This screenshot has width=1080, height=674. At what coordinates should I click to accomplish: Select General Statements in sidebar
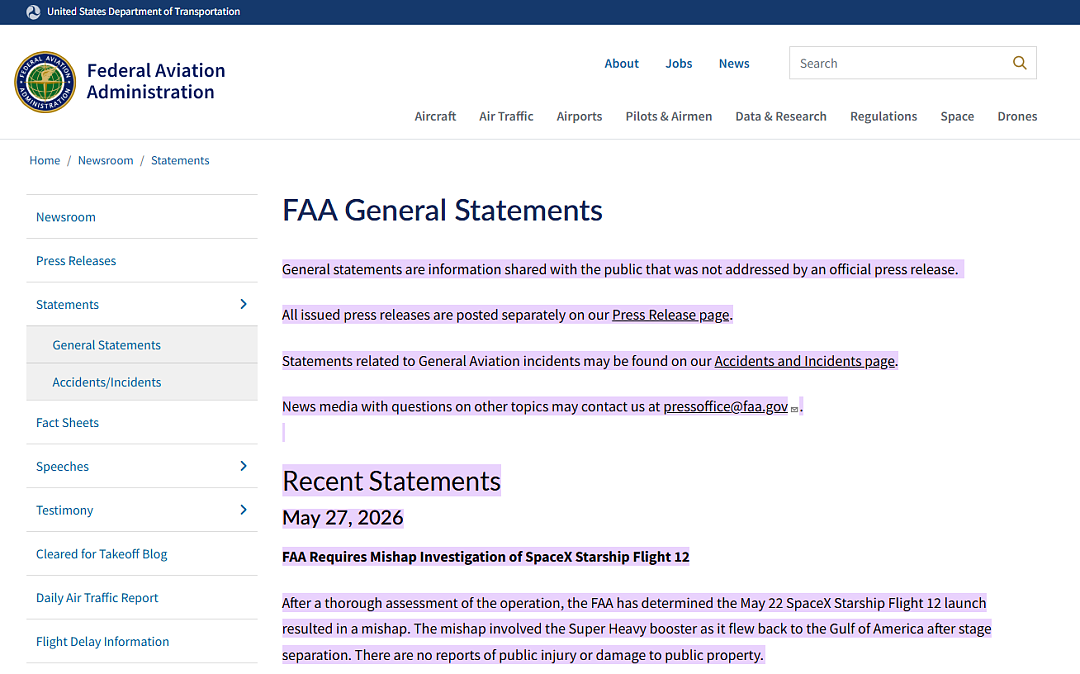click(x=106, y=345)
